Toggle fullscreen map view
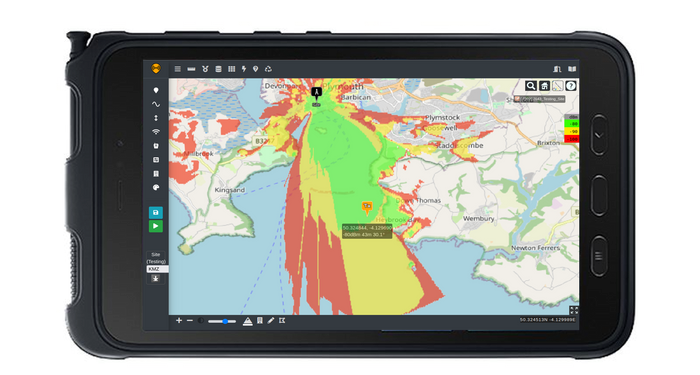The width and height of the screenshot is (700, 375). 574,310
